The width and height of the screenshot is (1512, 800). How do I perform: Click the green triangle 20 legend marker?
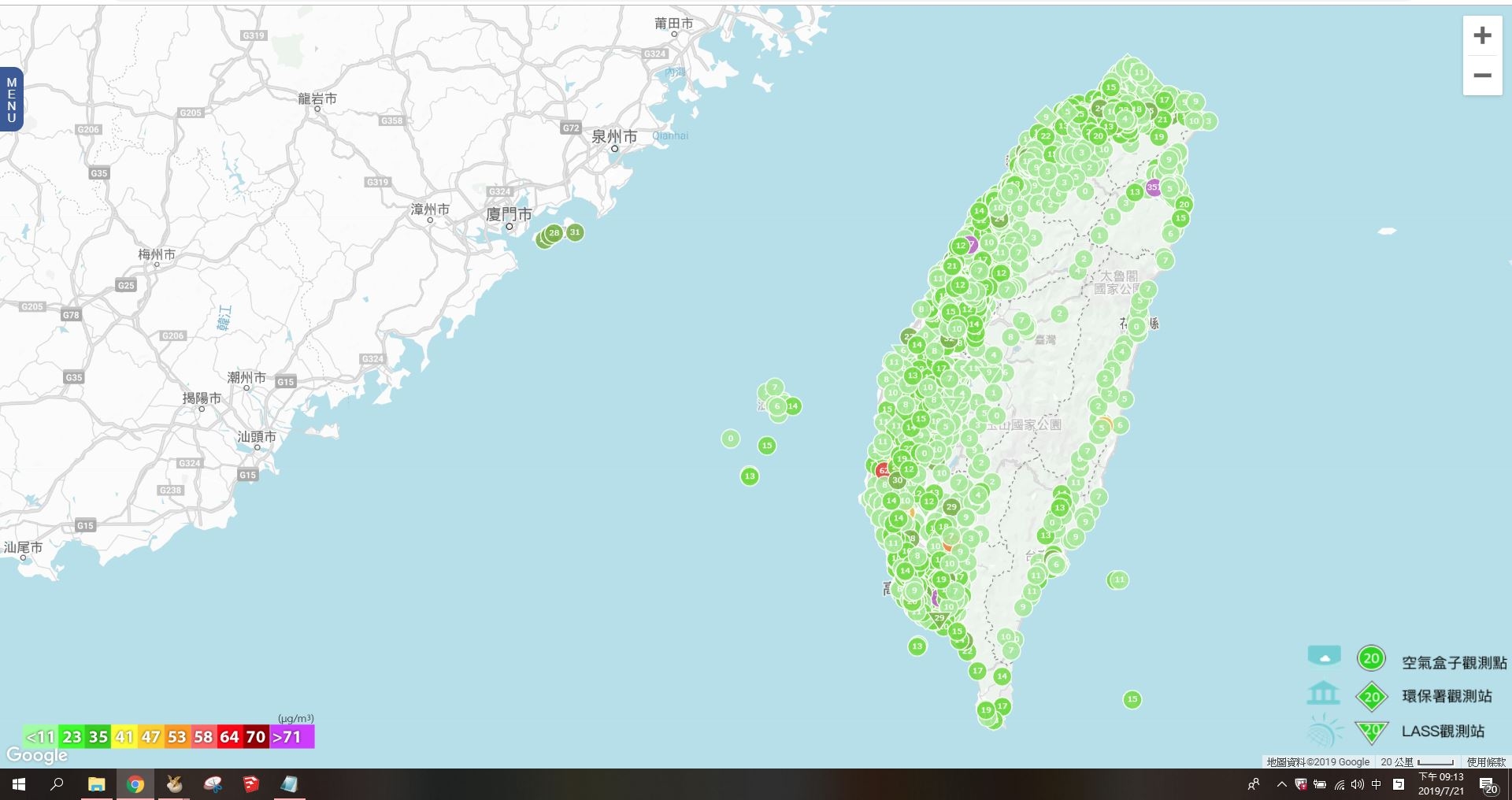1371,731
